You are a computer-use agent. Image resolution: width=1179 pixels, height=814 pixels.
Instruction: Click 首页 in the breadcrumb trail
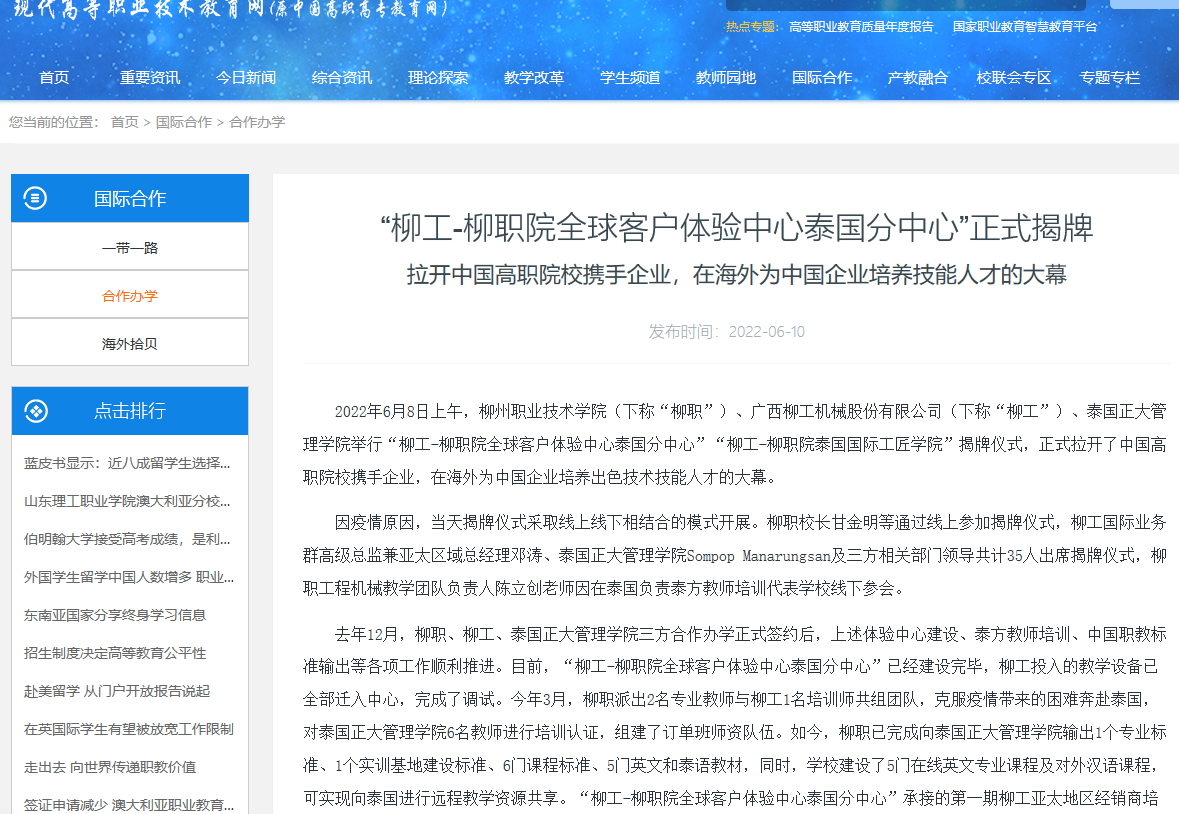pyautogui.click(x=125, y=122)
